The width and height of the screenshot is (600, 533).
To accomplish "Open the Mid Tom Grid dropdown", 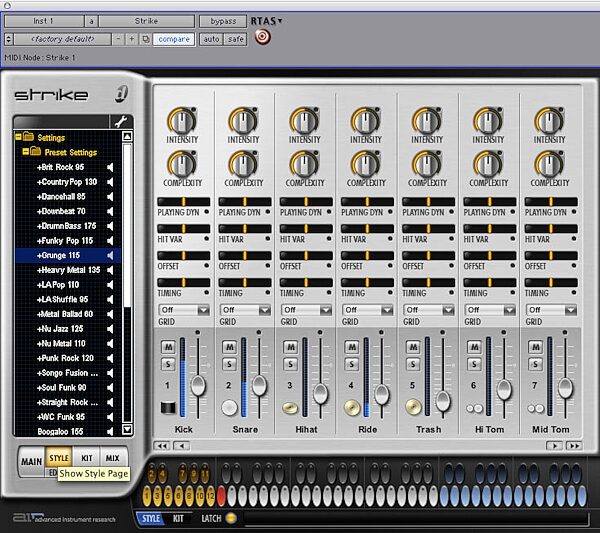I will point(551,310).
